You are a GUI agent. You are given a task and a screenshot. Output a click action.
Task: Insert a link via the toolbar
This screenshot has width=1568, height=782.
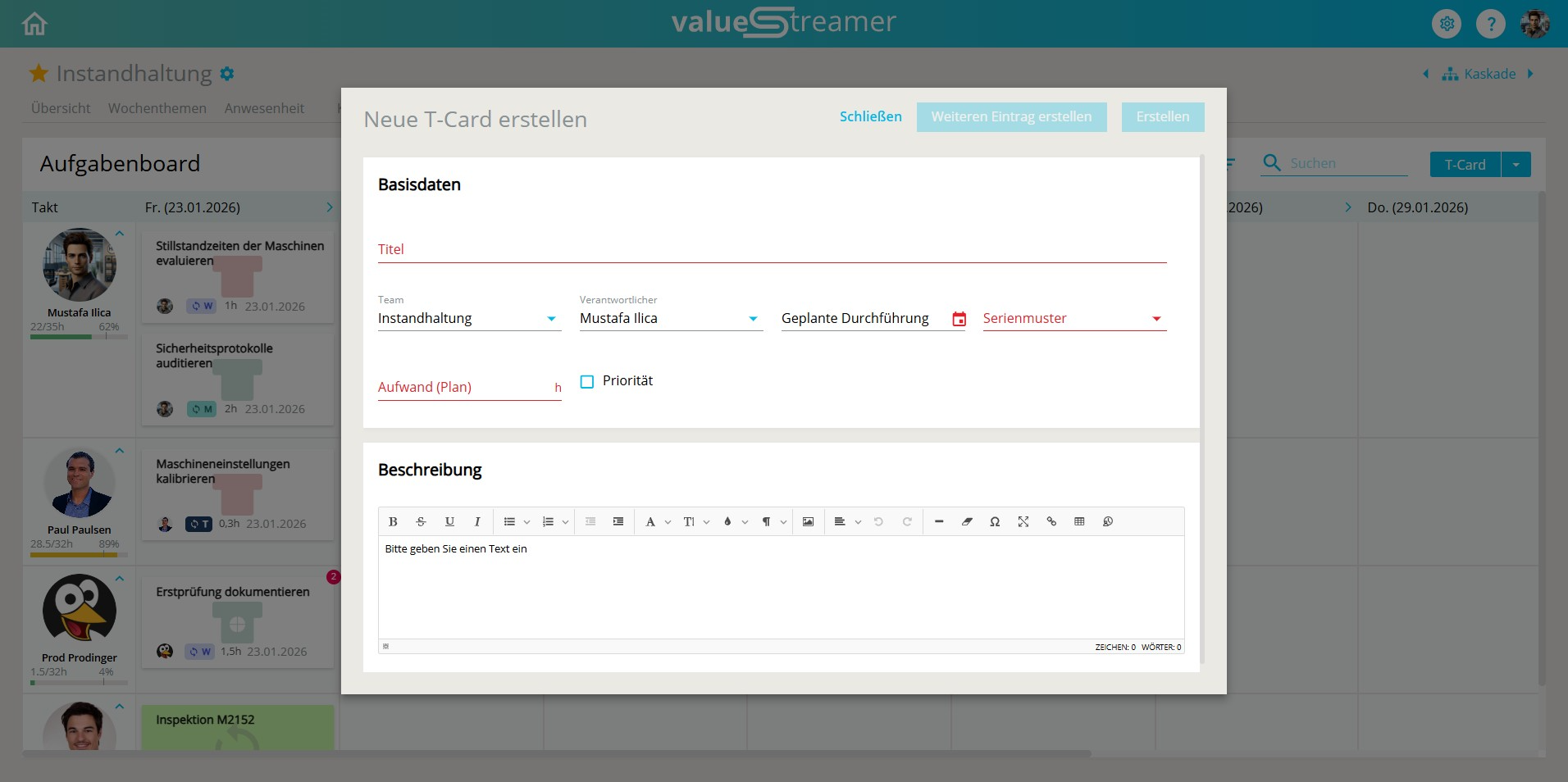(x=1051, y=522)
